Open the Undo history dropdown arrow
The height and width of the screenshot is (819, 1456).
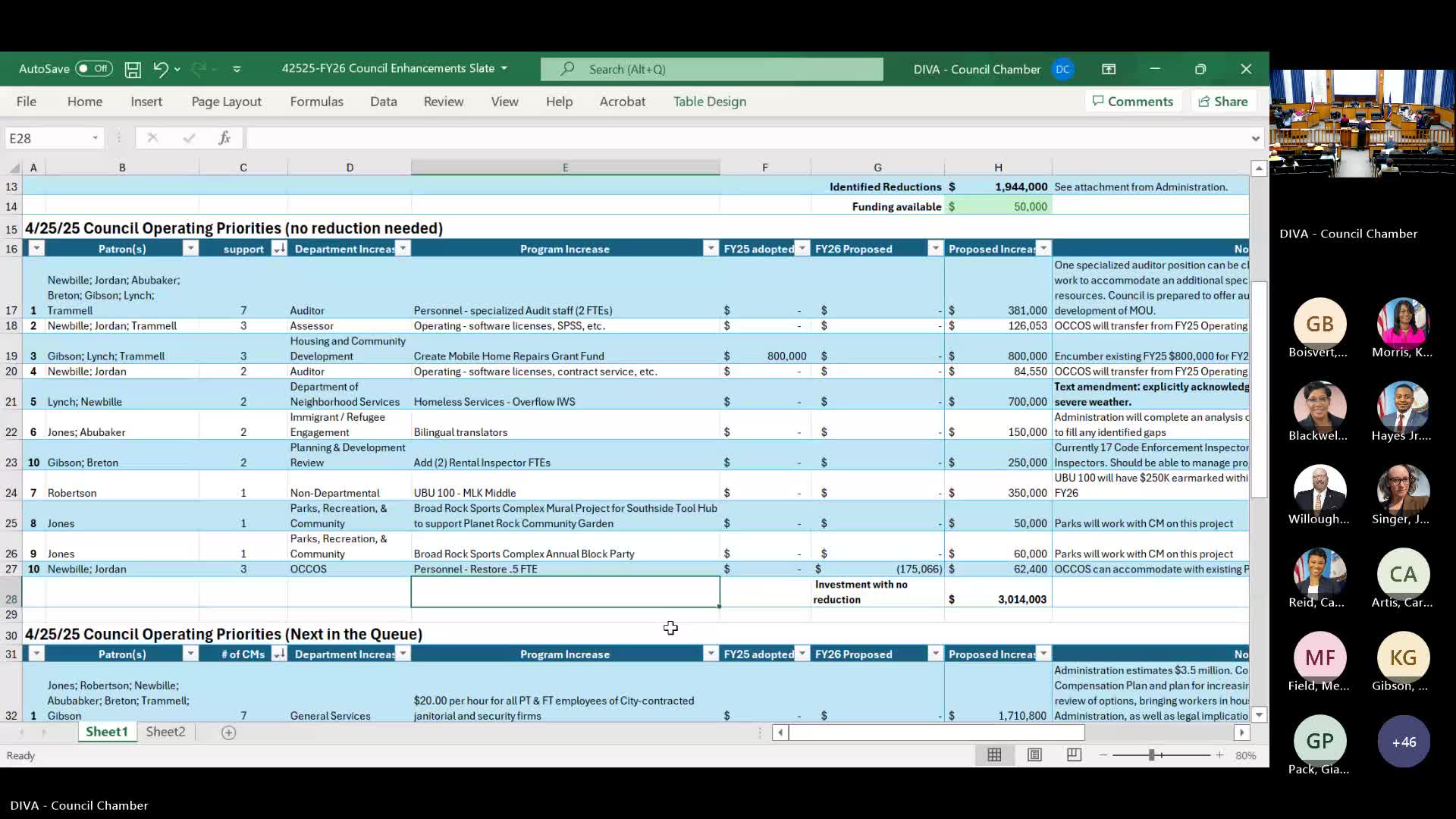tap(177, 70)
